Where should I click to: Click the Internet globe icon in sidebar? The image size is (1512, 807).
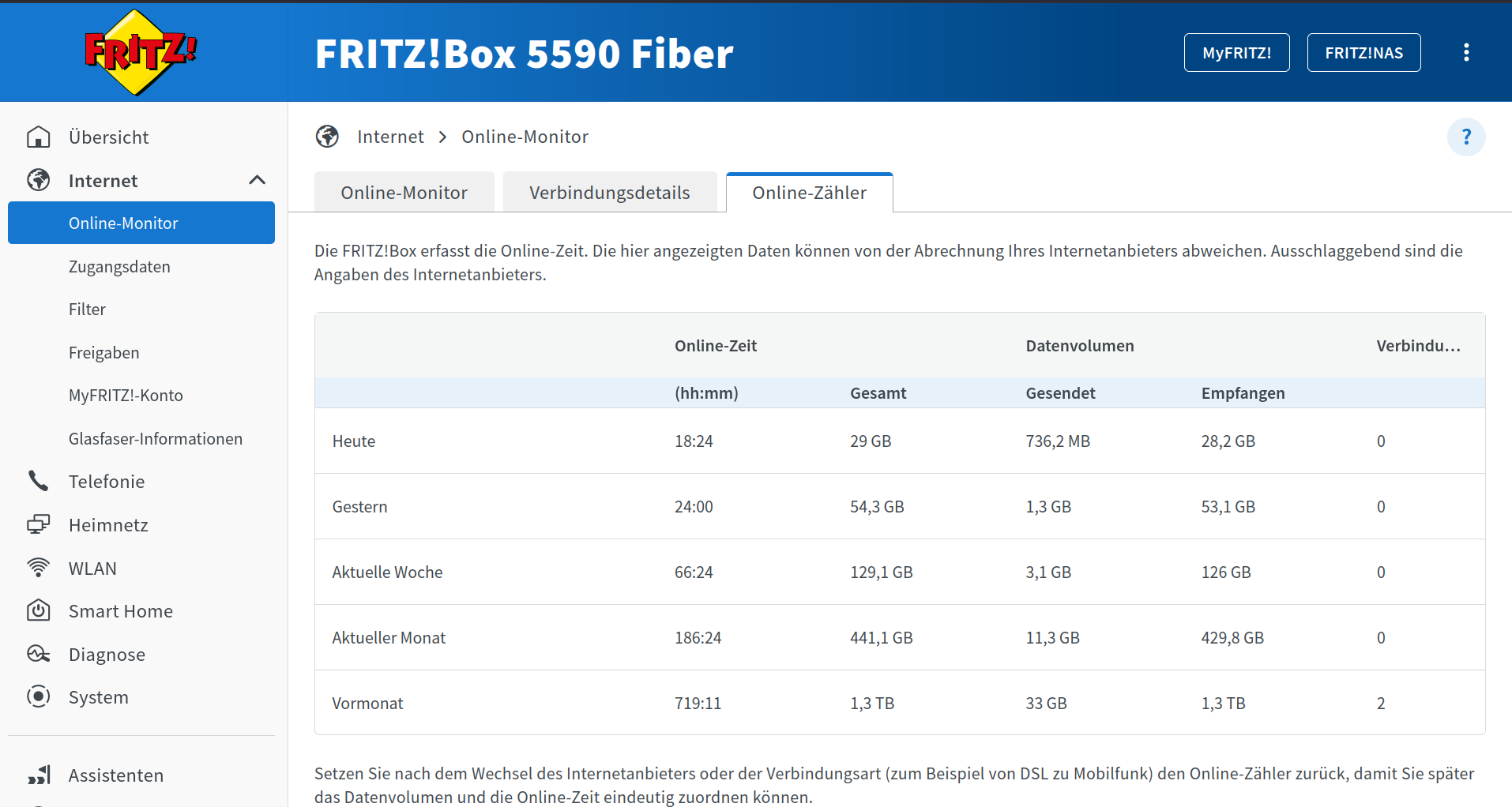tap(38, 180)
